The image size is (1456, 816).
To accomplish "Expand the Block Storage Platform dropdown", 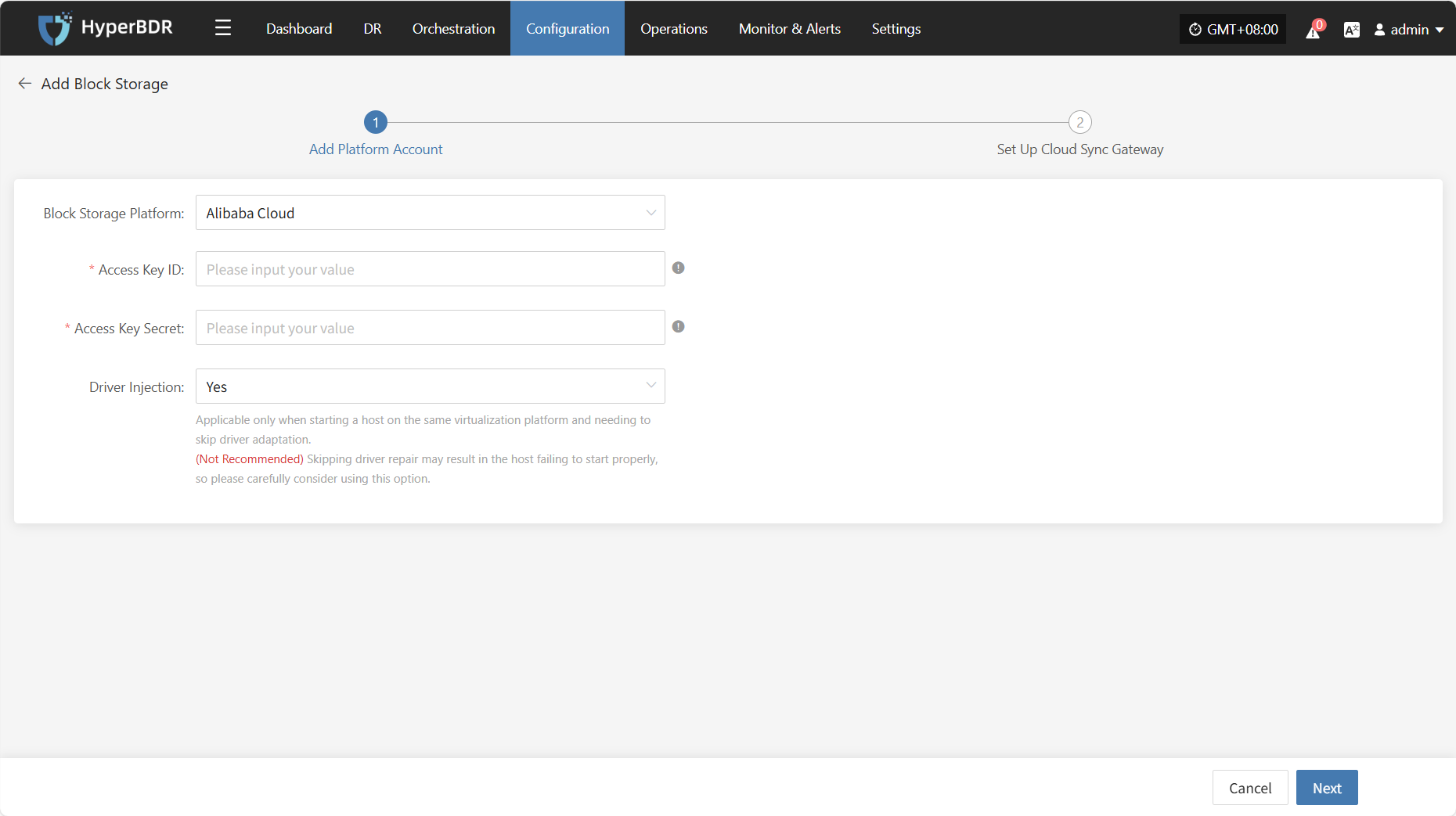I will tap(431, 213).
